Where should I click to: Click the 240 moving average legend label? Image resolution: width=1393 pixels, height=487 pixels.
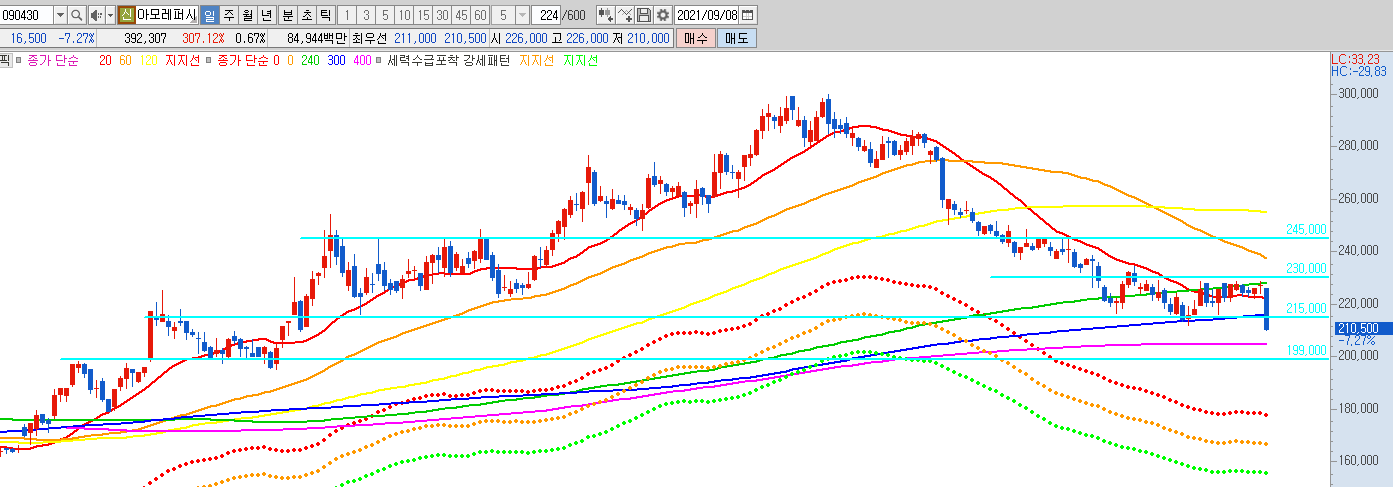click(309, 60)
